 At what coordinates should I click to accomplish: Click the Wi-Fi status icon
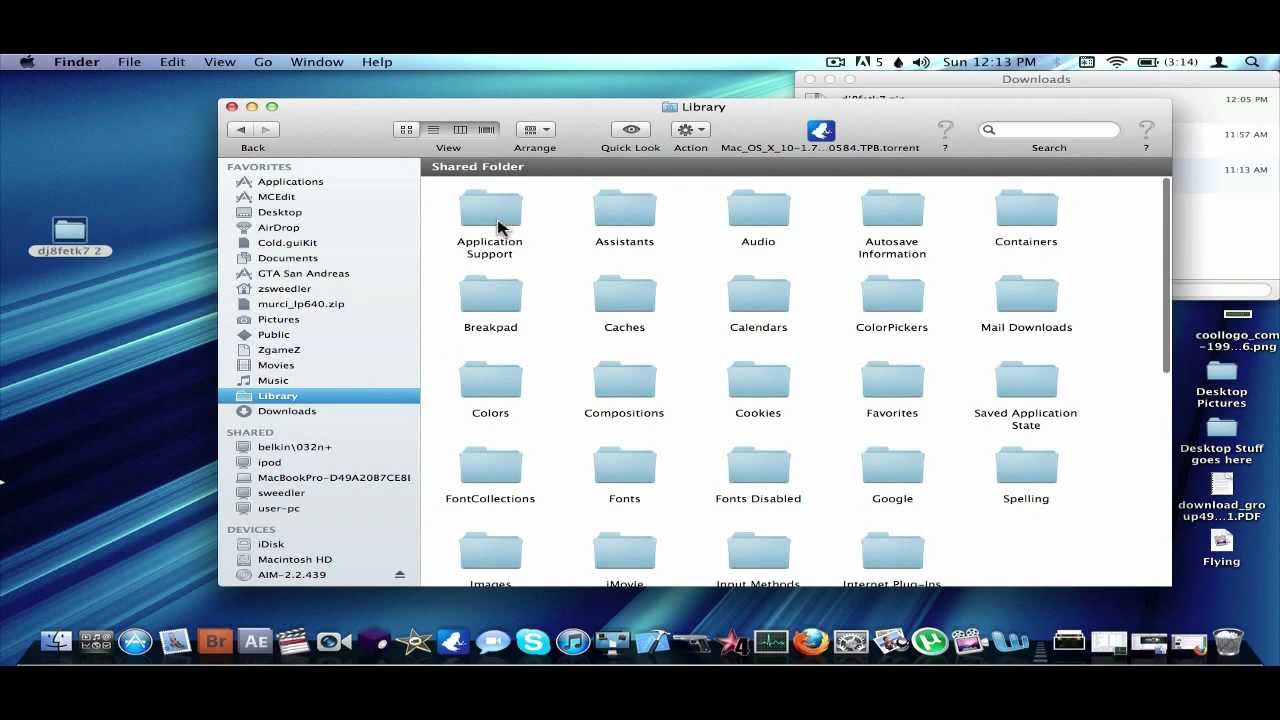pyautogui.click(x=1117, y=62)
